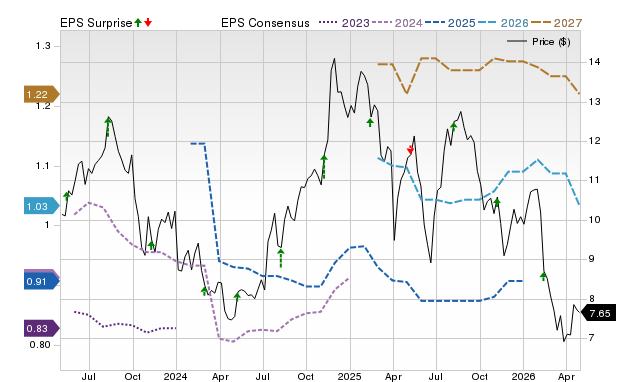The height and width of the screenshot is (382, 640).
Task: Toggle the 2025 consensus legend entry
Action: click(x=450, y=23)
